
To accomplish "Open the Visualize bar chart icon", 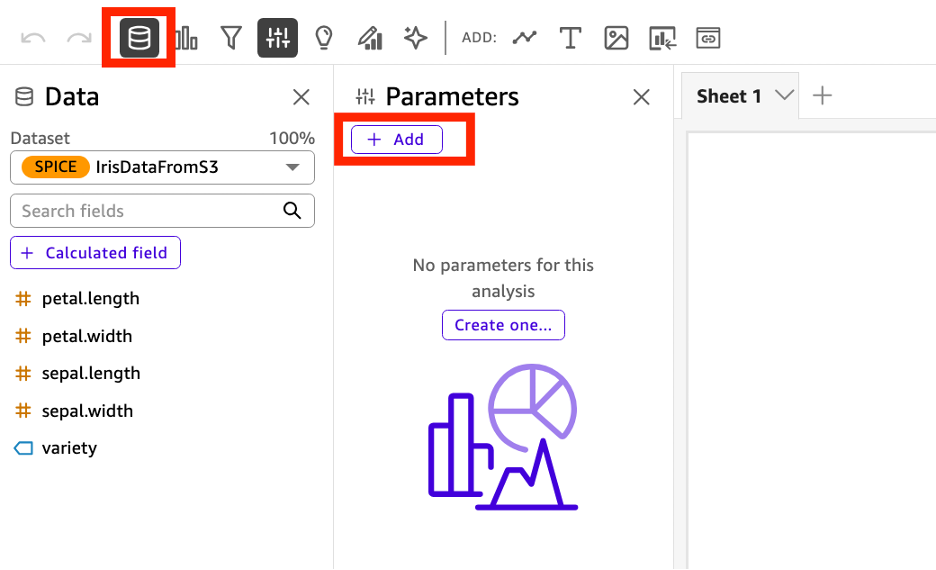I will coord(186,39).
